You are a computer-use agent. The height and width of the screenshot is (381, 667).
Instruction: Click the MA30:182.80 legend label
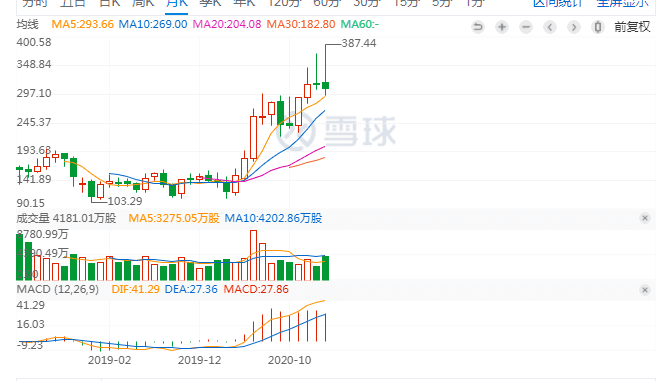(x=301, y=24)
